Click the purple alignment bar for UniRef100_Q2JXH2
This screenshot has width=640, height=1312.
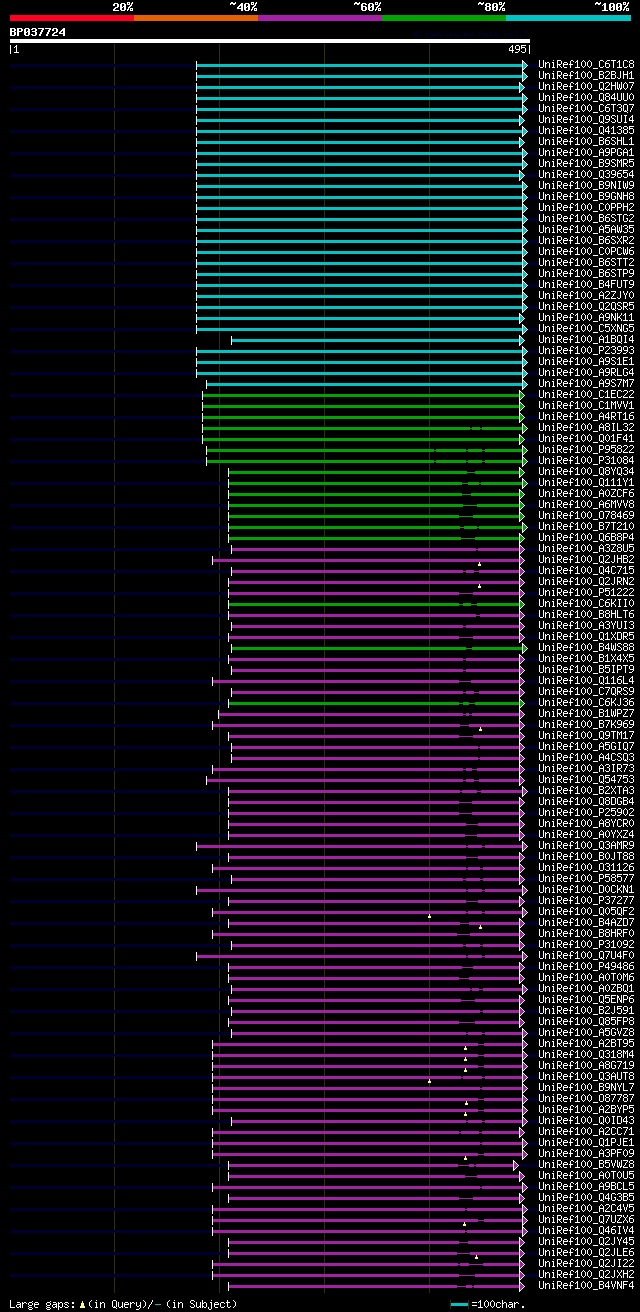tap(368, 1275)
